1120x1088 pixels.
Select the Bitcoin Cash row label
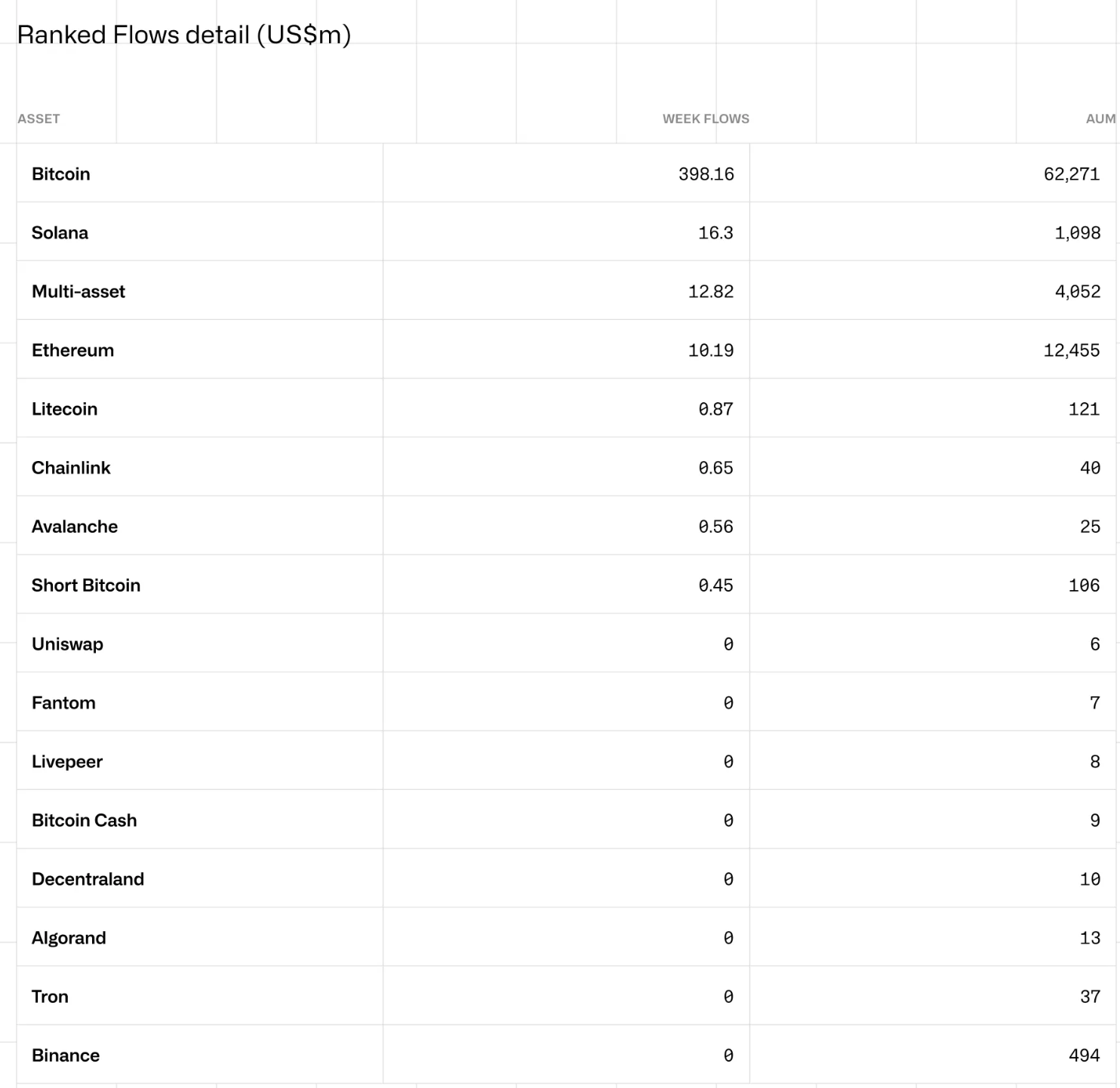click(x=85, y=821)
